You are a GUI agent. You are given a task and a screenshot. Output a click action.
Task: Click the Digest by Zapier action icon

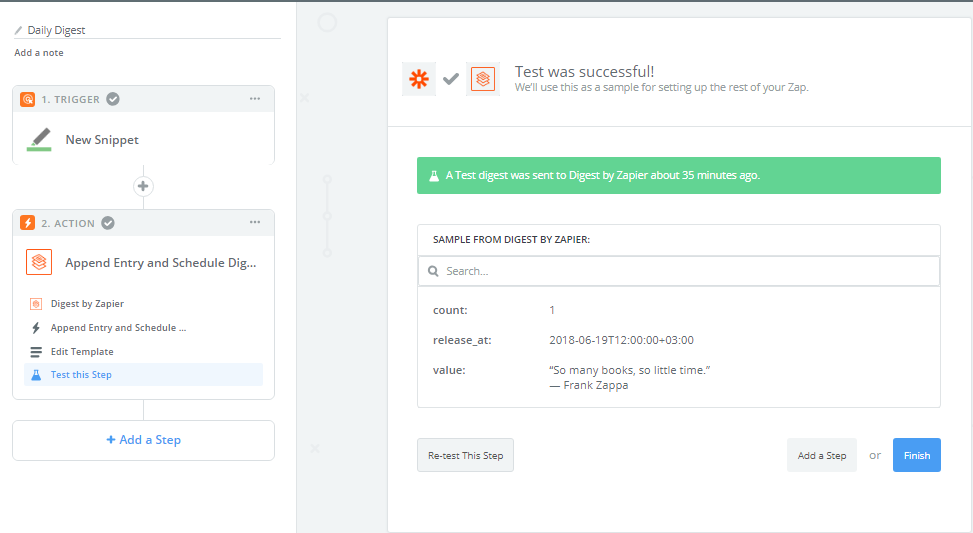tap(39, 262)
